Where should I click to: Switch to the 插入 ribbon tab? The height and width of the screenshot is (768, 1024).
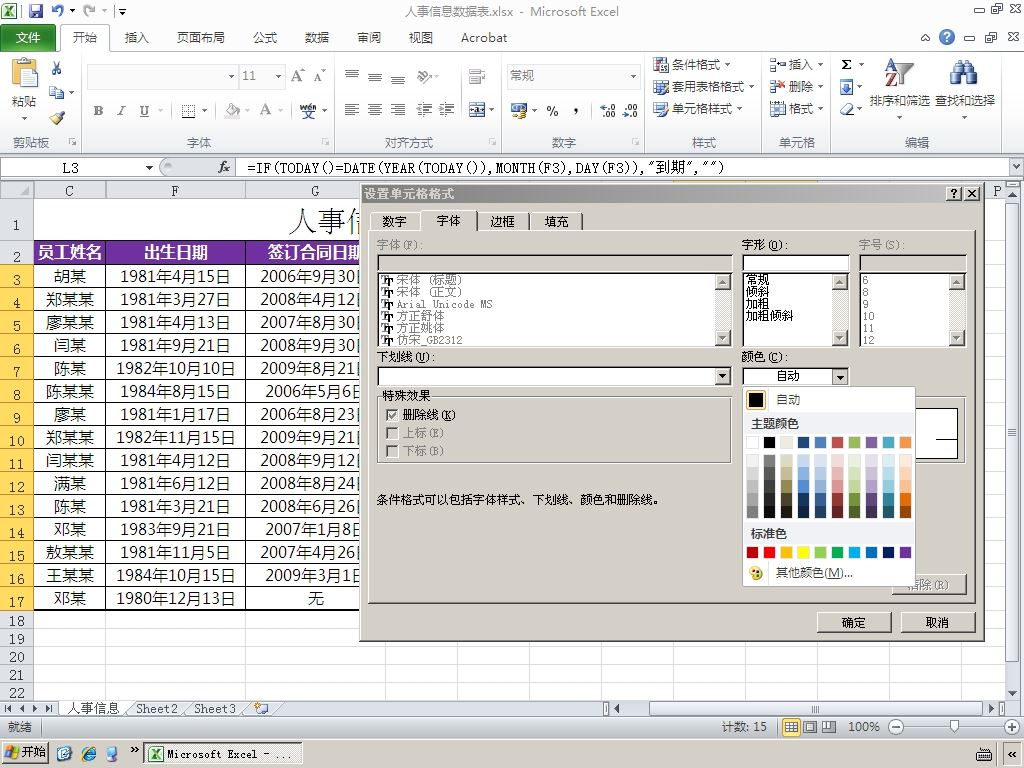tap(136, 37)
